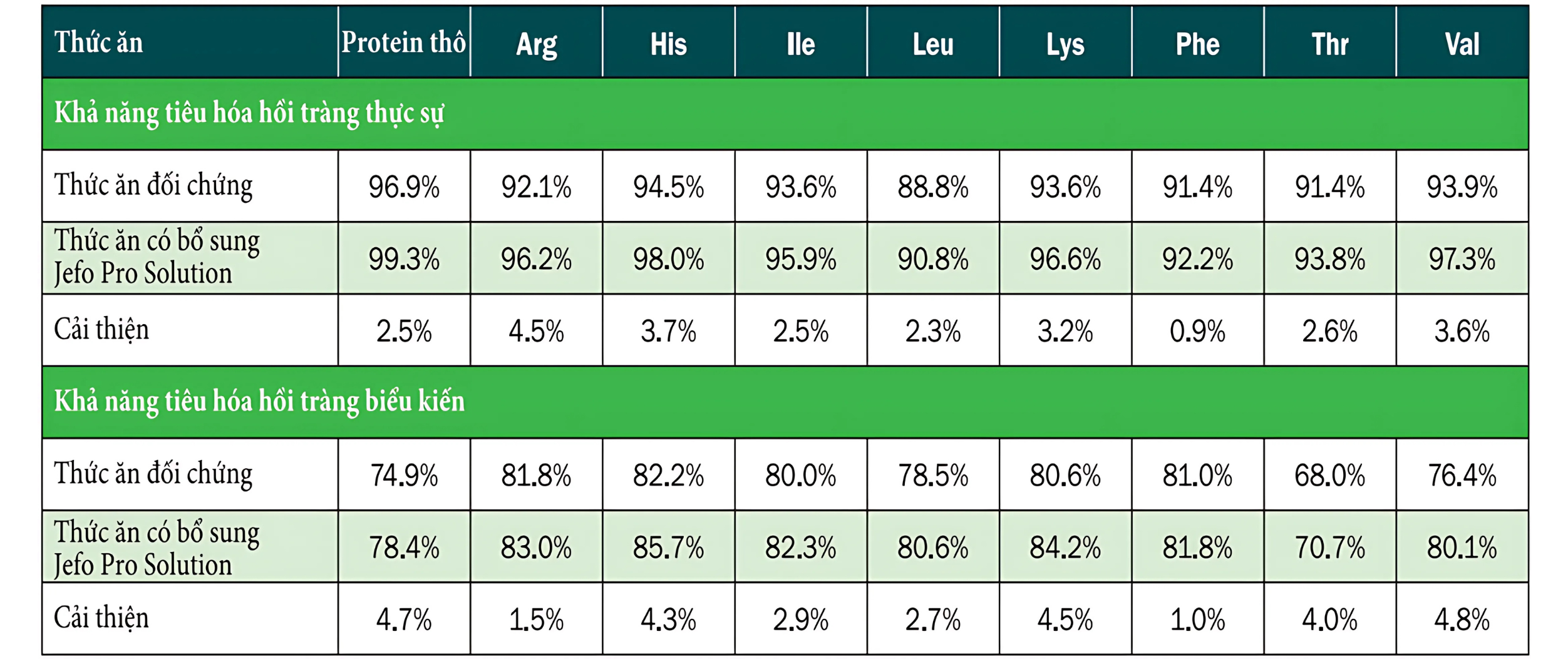Image resolution: width=1568 pixels, height=659 pixels.
Task: Click the 96.9% protein thô cell
Action: coord(403,186)
